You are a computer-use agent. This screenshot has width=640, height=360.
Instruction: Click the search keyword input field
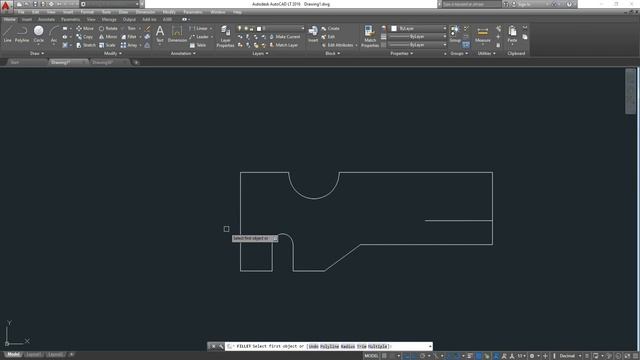[x=471, y=4]
